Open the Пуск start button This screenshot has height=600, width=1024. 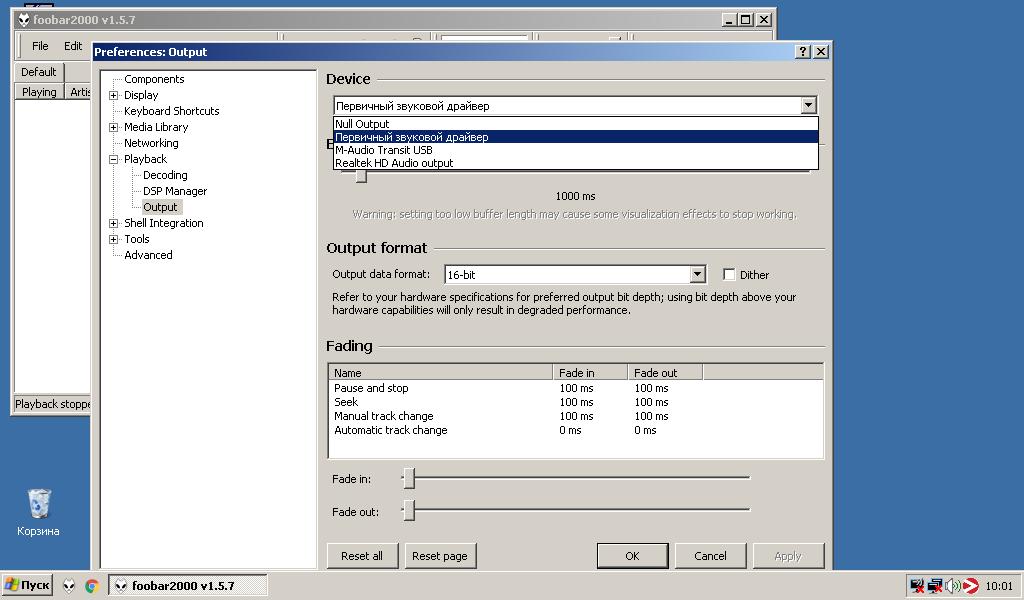[x=27, y=585]
